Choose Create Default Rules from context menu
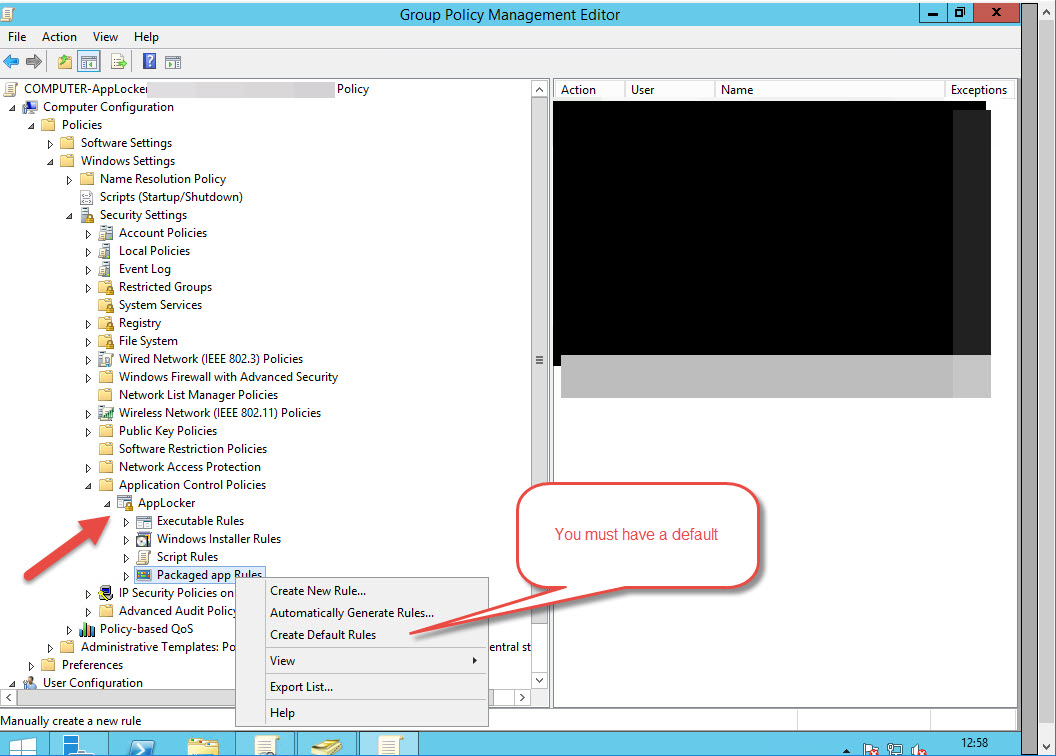Screen dimensions: 1056x756 tap(323, 635)
